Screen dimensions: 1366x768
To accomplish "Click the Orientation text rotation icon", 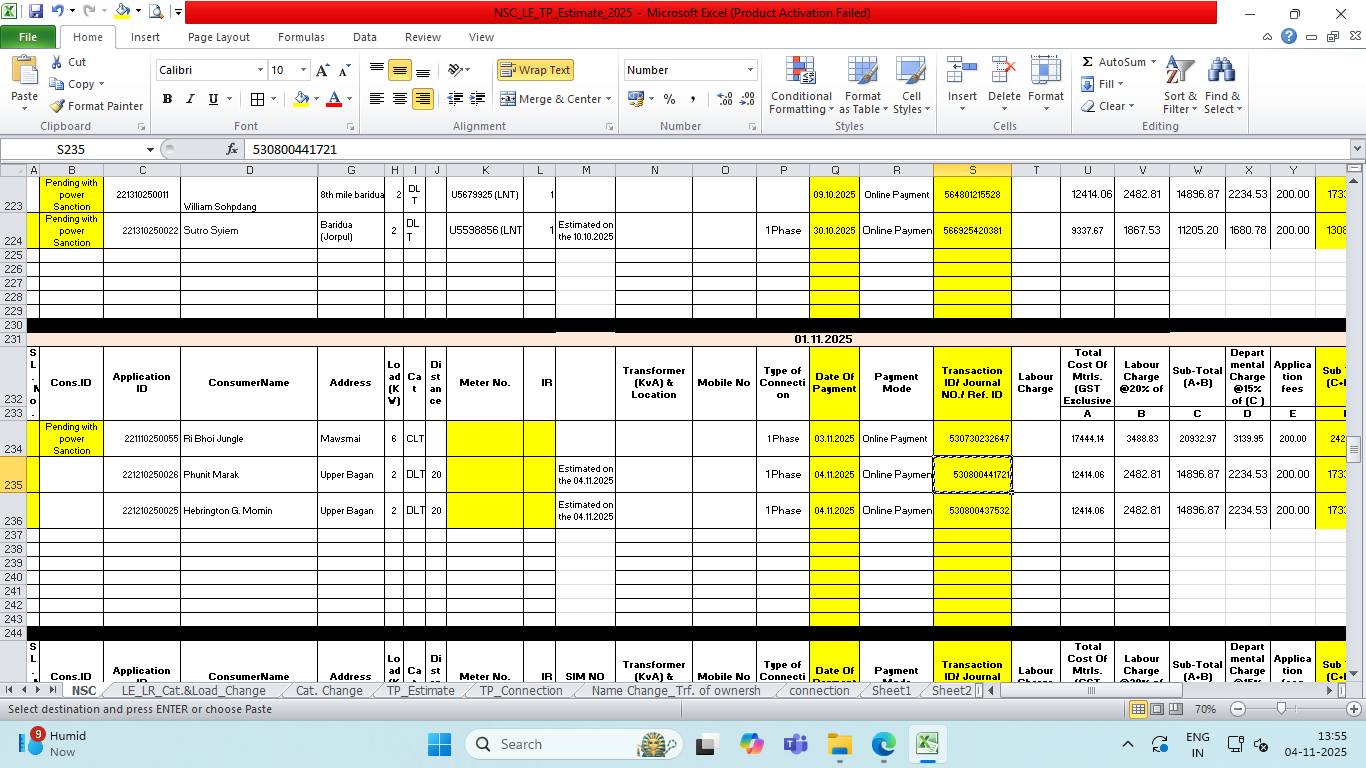I will [455, 70].
